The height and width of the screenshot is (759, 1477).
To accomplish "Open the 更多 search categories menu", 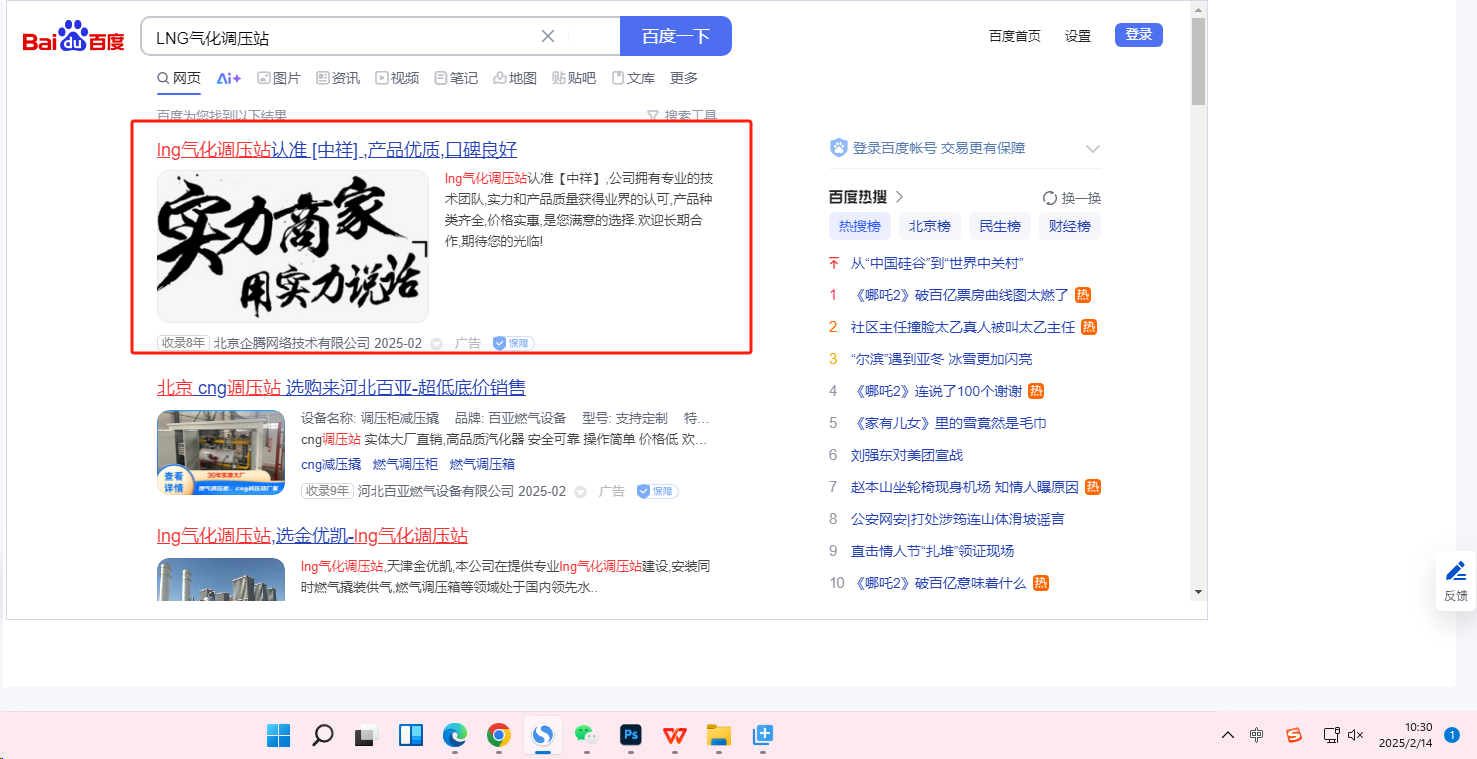I will tap(684, 78).
